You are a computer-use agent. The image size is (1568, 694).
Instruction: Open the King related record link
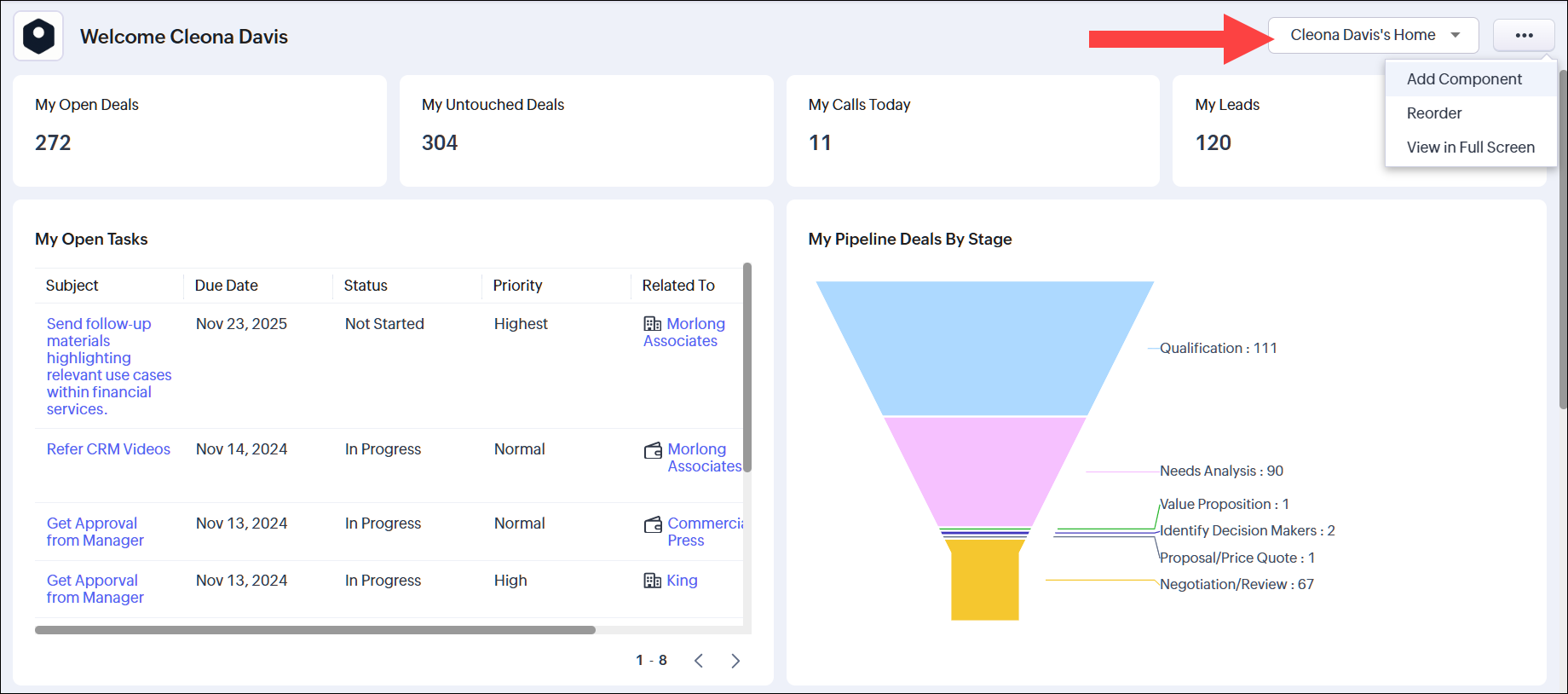(682, 581)
